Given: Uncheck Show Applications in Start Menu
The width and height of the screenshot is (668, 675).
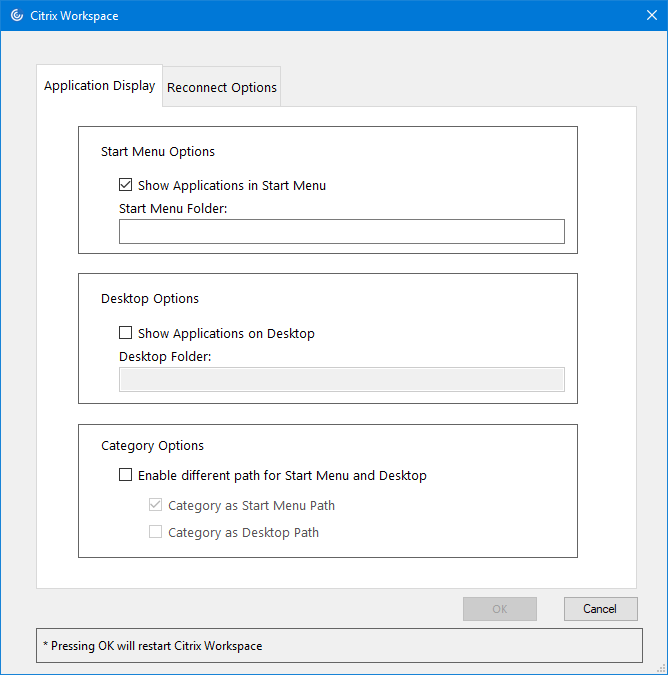Looking at the screenshot, I should [125, 185].
